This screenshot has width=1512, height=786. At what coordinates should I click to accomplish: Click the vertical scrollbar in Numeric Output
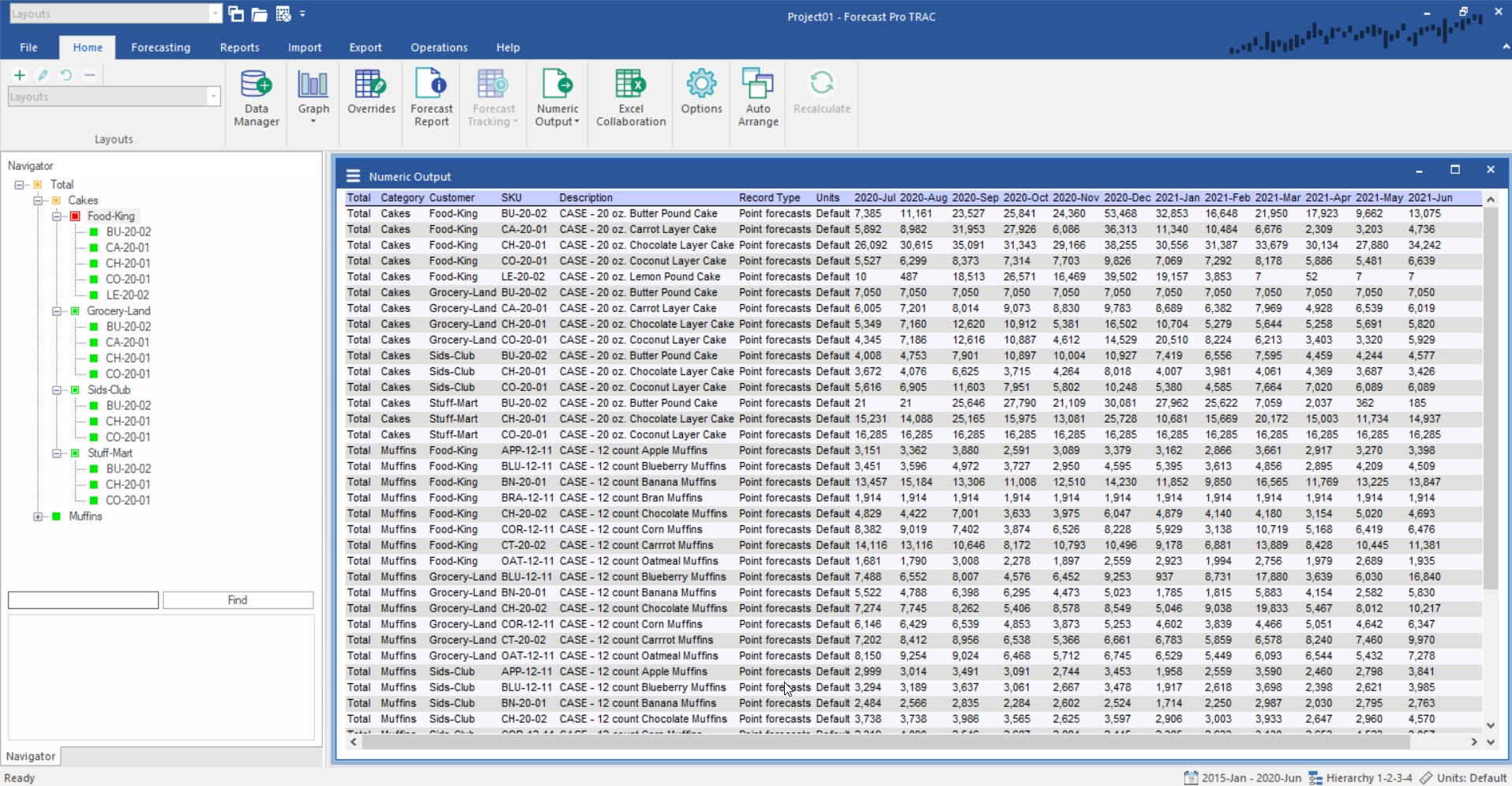(x=1491, y=398)
